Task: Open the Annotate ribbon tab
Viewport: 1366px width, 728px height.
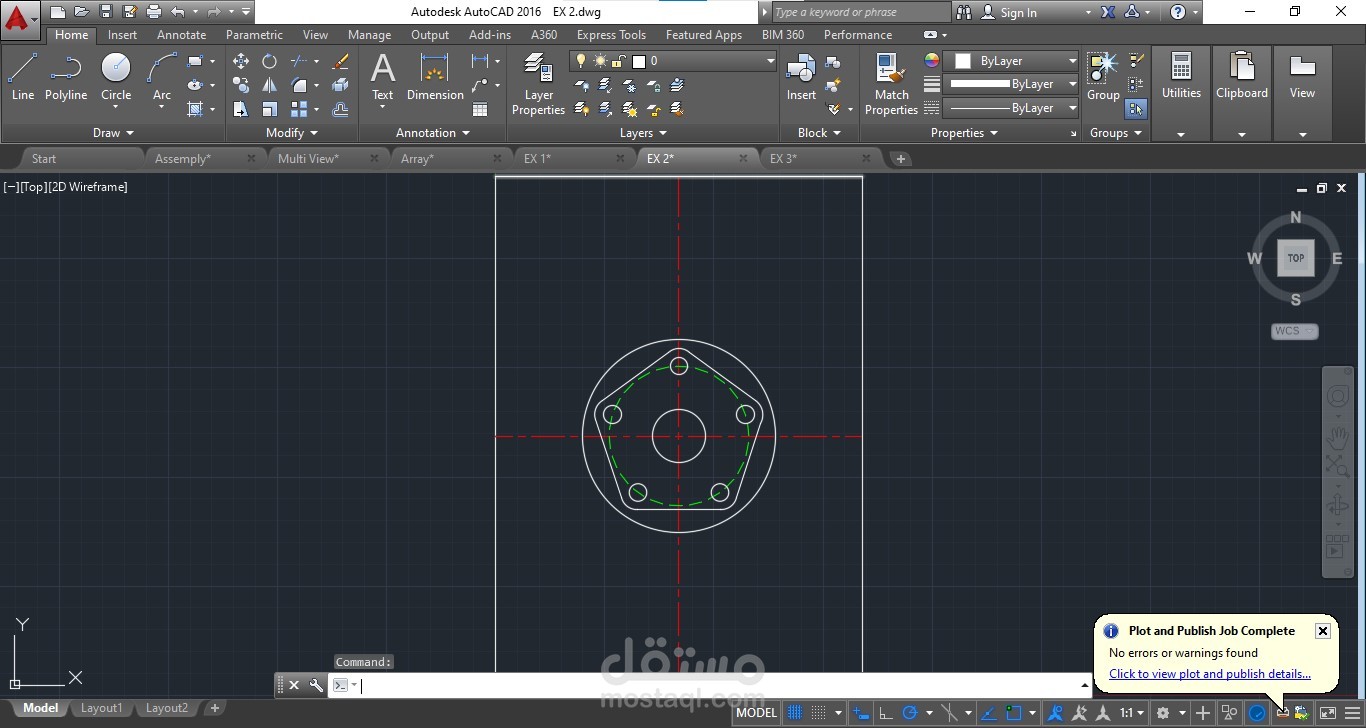Action: tap(181, 34)
